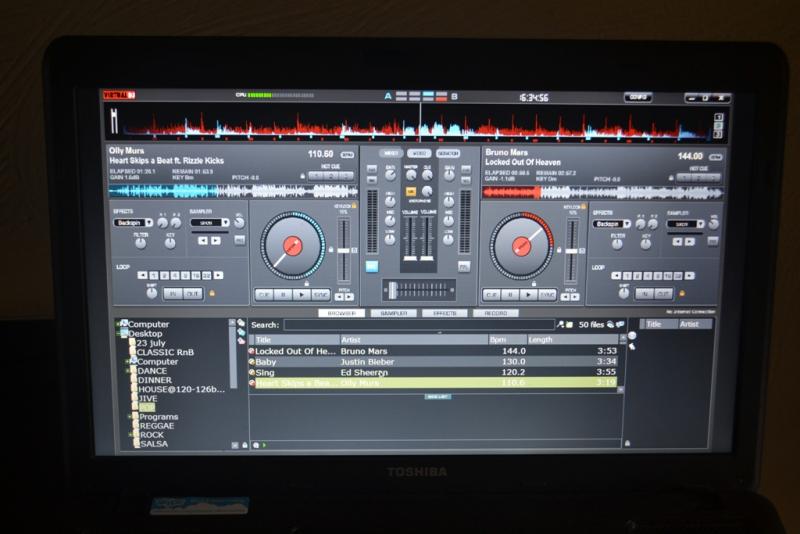The height and width of the screenshot is (534, 800).
Task: Sort tracks by Bpm column header
Action: (507, 340)
